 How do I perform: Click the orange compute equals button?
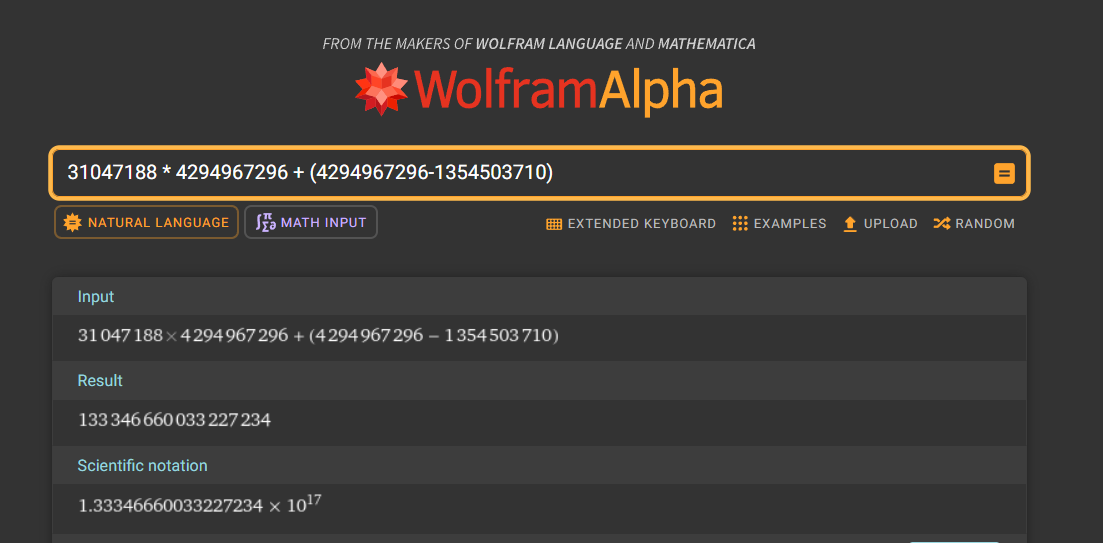pyautogui.click(x=1004, y=173)
